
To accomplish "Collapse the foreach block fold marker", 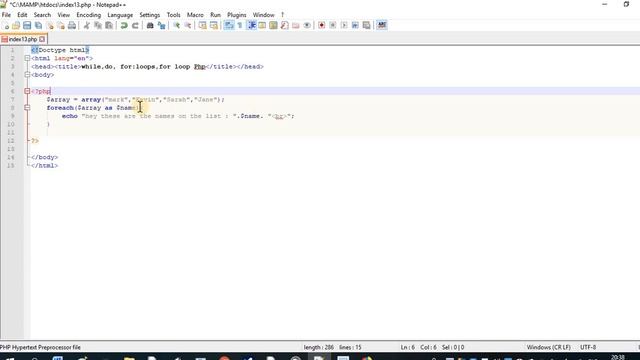I will point(27,108).
